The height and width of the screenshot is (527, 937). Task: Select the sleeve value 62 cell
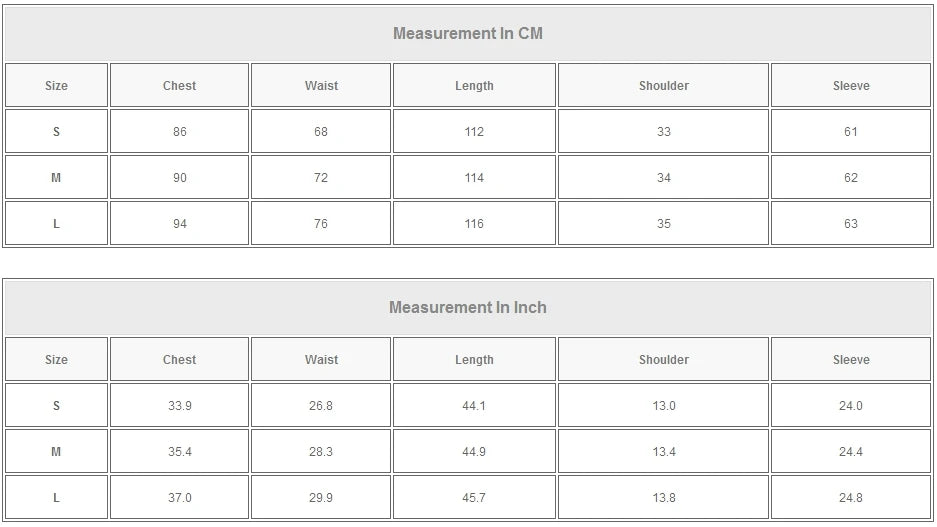click(851, 178)
